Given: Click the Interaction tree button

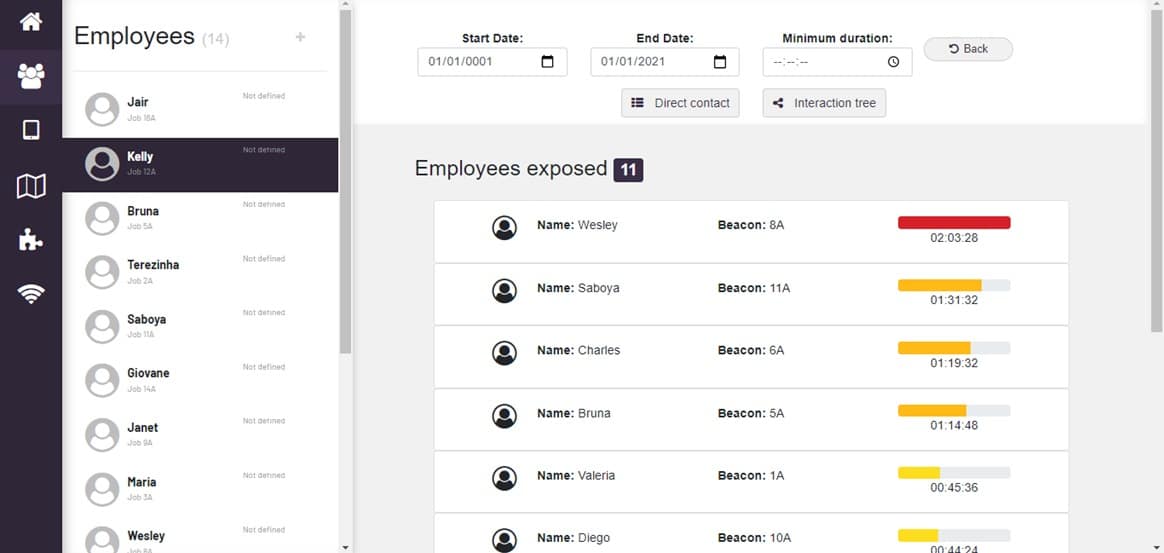Looking at the screenshot, I should tap(824, 103).
